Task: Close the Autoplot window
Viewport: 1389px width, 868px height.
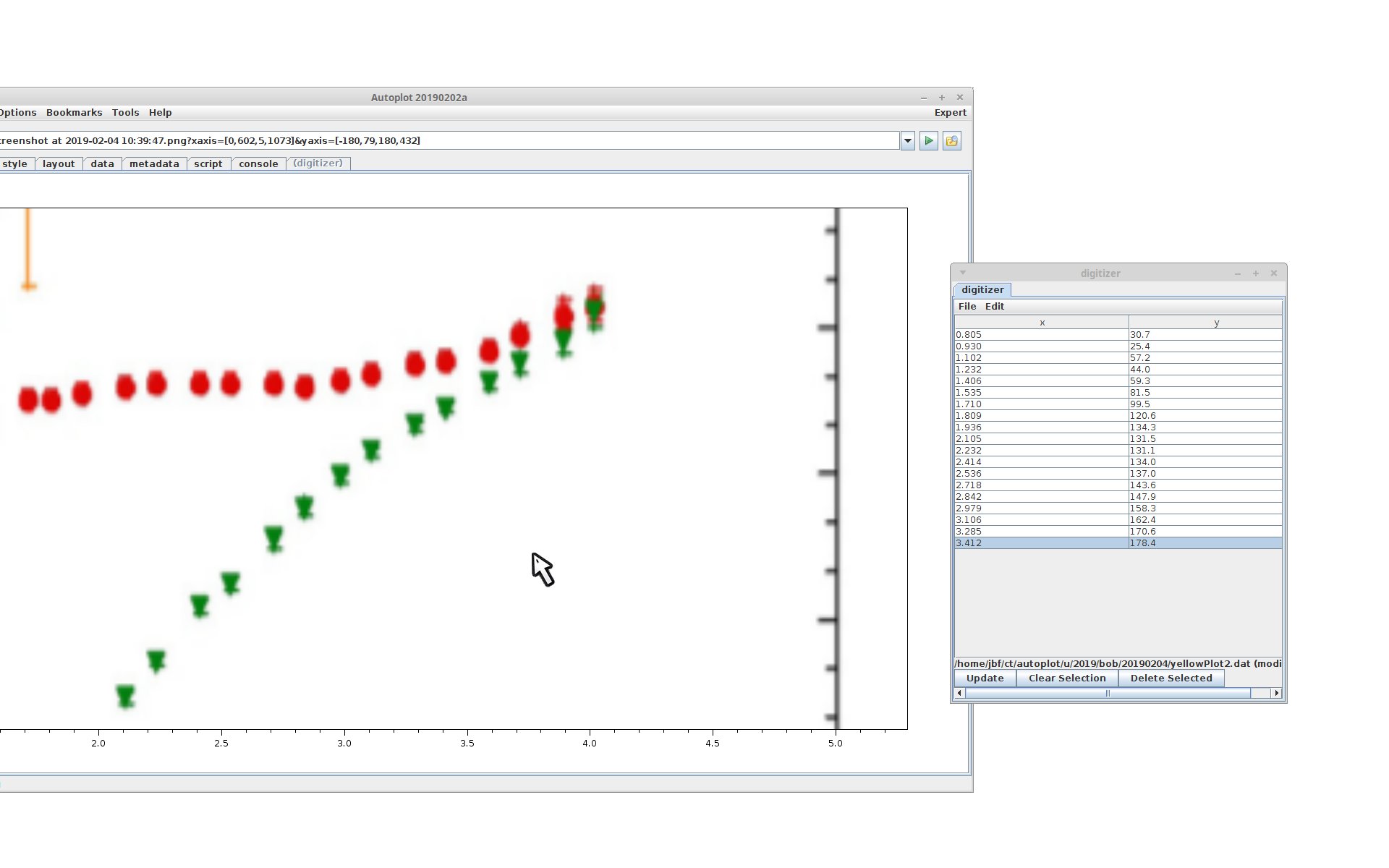Action: click(x=960, y=98)
